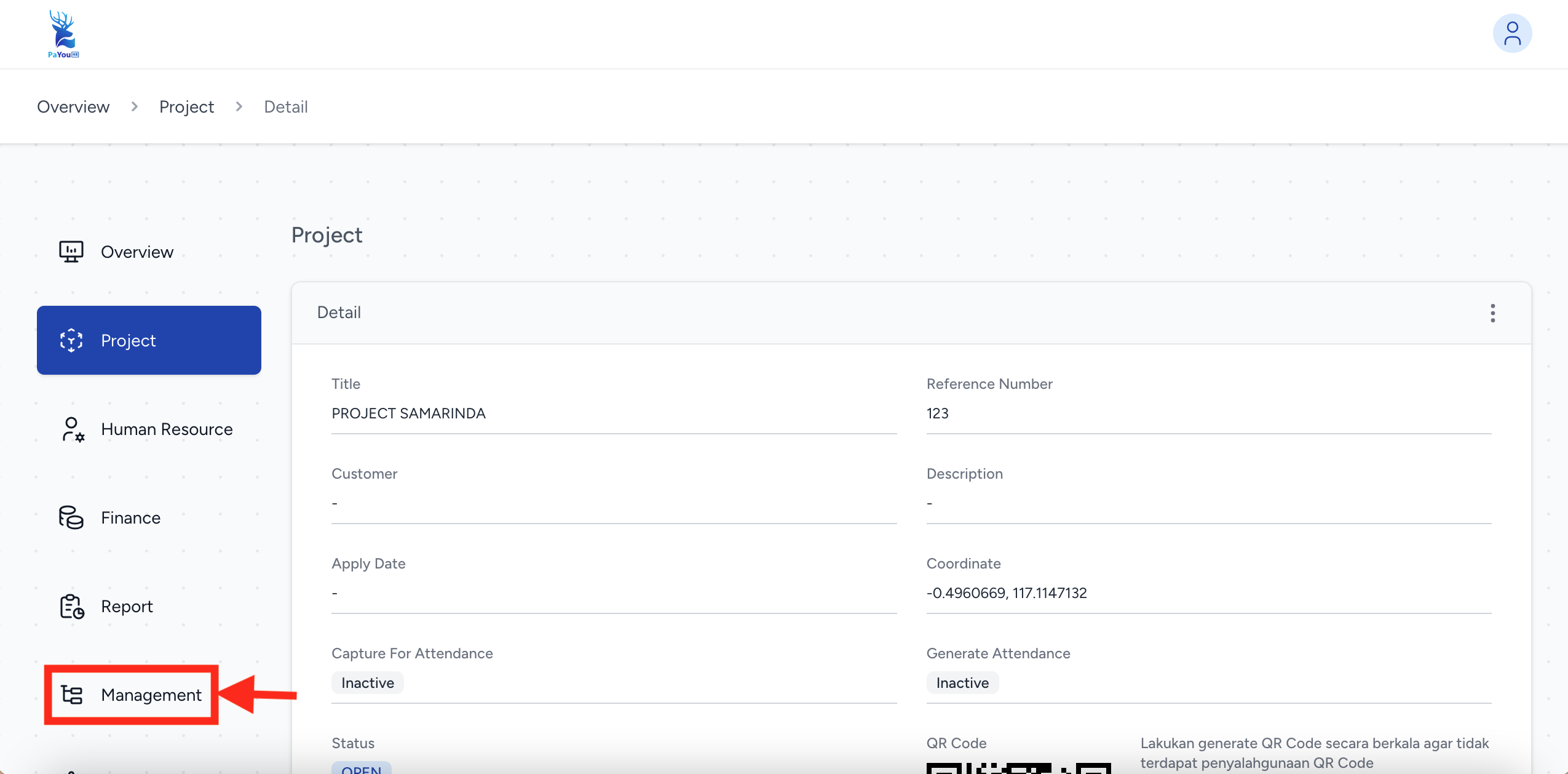Open the three-dot menu on Detail card
1568x774 pixels.
1492,313
